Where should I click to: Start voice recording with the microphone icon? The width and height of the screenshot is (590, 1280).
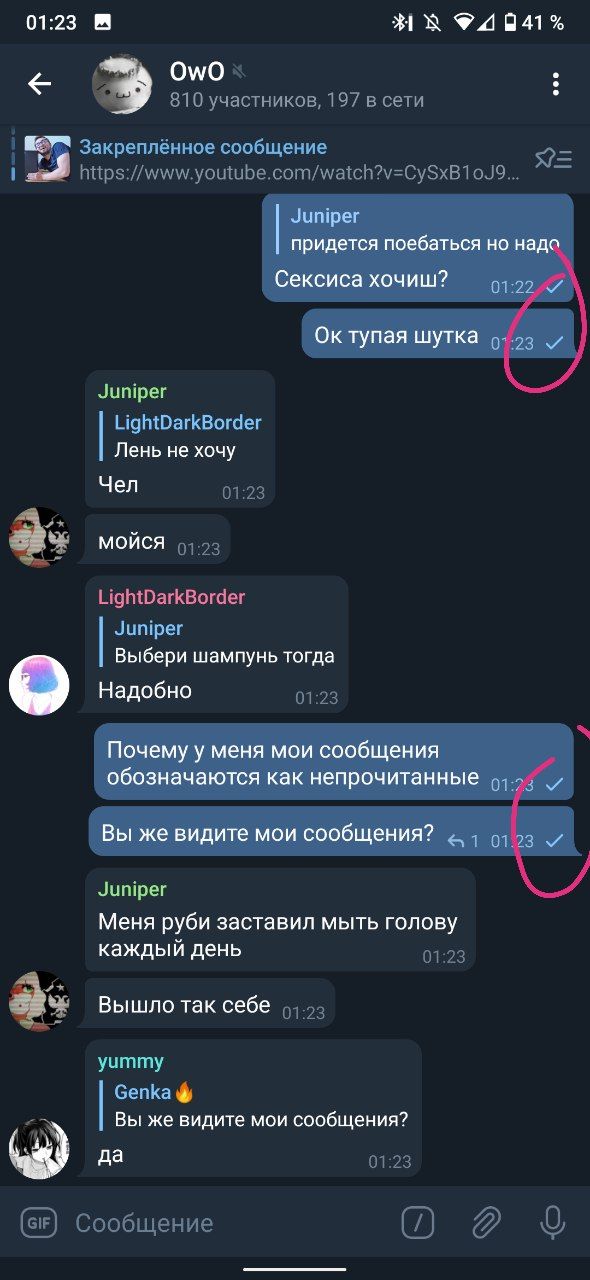(551, 1222)
